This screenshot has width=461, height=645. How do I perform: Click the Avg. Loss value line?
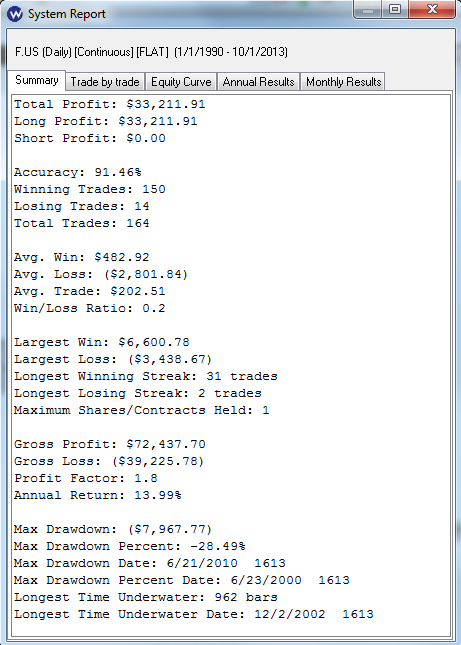(101, 274)
